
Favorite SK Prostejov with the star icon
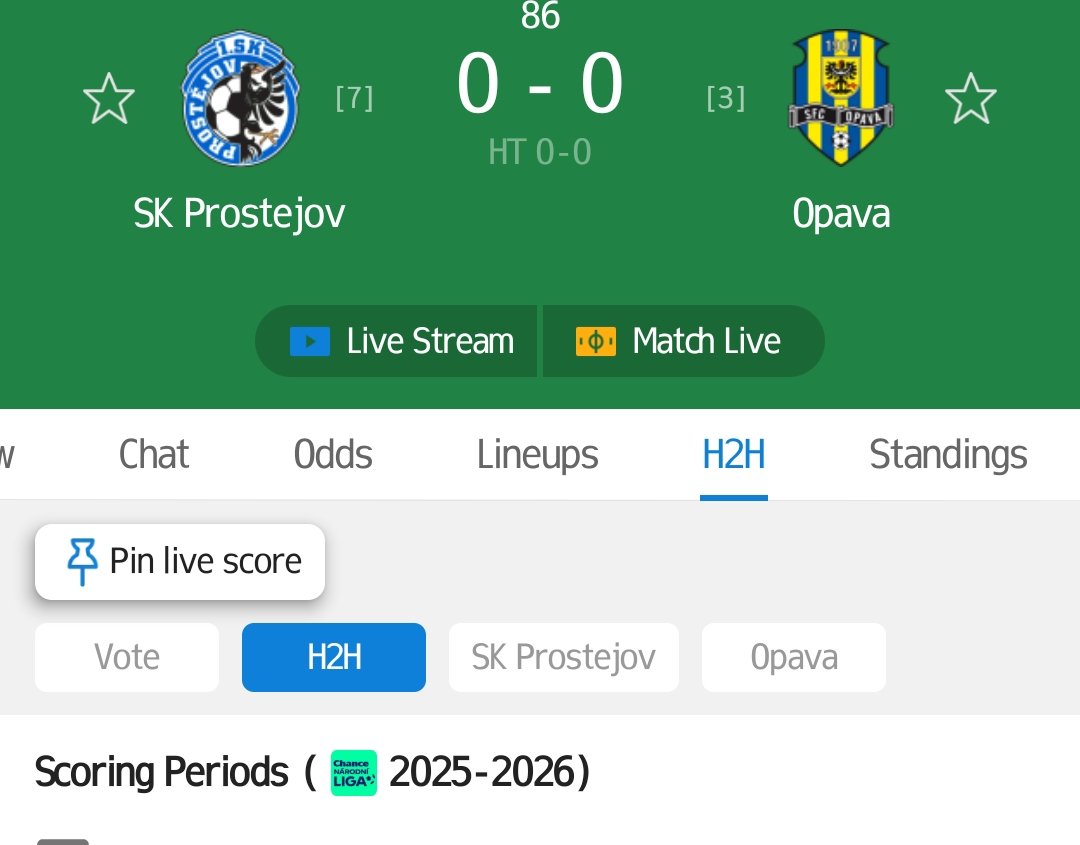coord(109,98)
